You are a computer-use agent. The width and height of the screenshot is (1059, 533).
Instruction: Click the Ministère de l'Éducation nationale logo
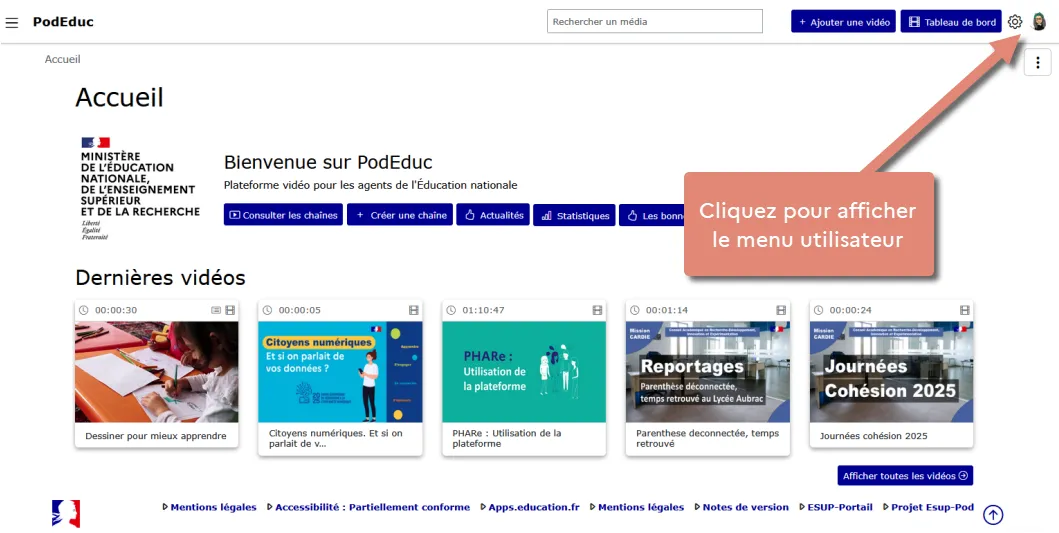(x=140, y=188)
